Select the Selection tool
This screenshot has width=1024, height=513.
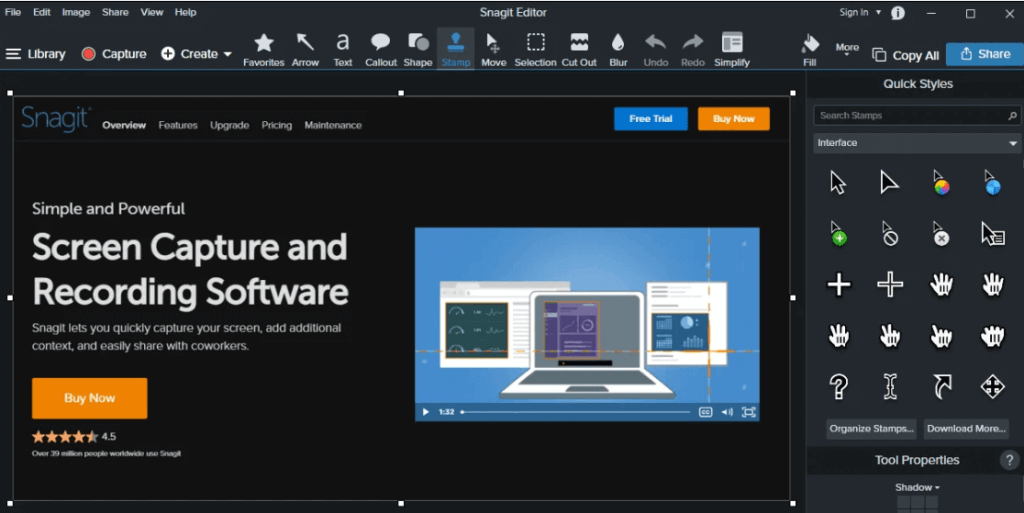pyautogui.click(x=536, y=50)
